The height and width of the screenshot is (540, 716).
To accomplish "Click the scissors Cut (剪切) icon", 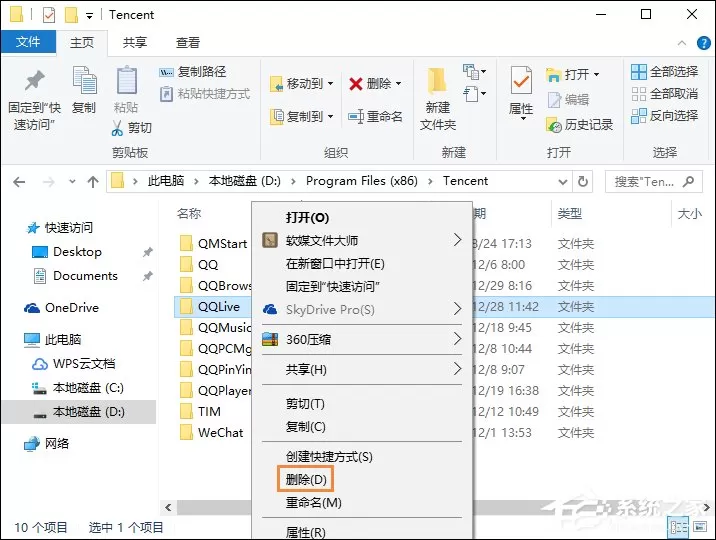I will pos(117,129).
